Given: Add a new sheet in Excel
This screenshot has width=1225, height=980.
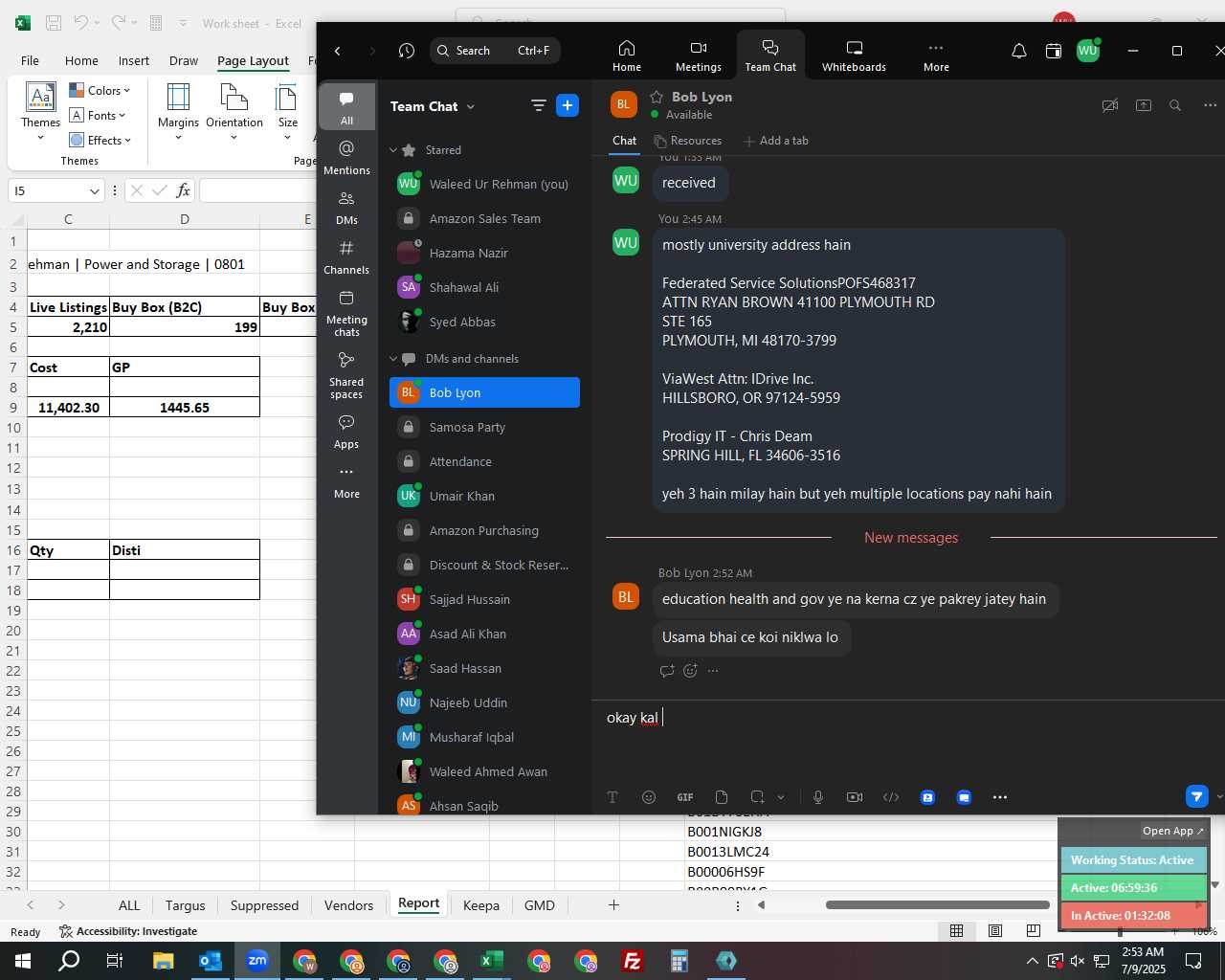Looking at the screenshot, I should click(613, 904).
